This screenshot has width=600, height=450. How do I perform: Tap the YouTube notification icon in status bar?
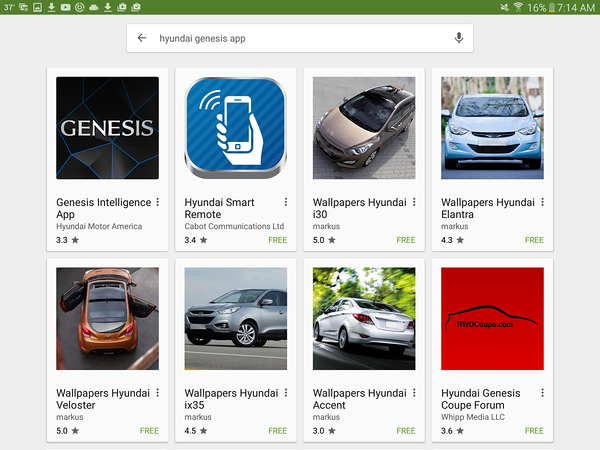point(65,7)
